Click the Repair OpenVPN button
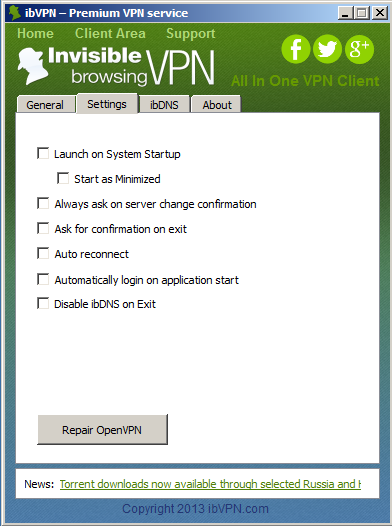The width and height of the screenshot is (392, 526). 102,430
